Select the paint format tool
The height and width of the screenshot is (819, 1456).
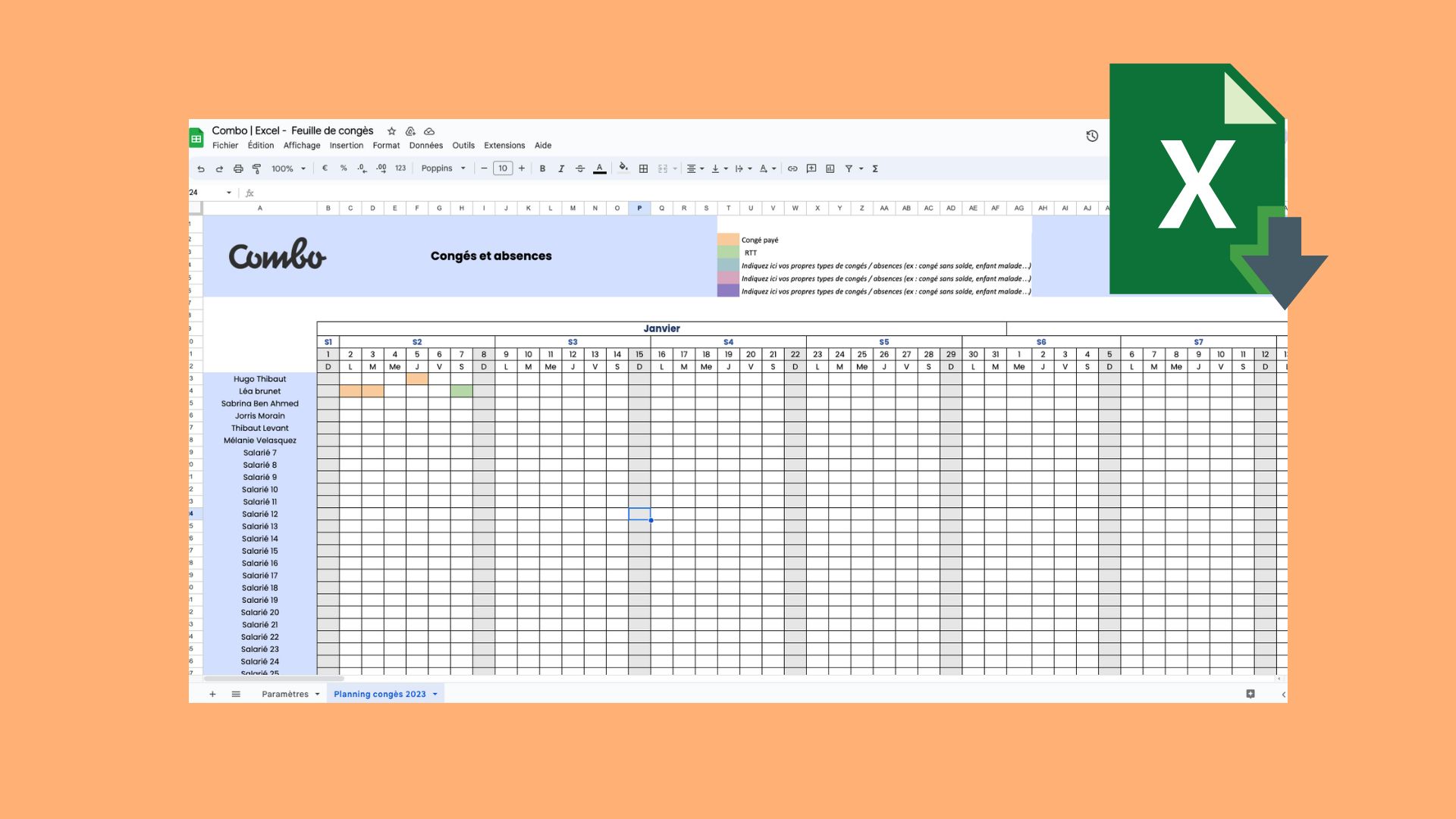click(255, 168)
